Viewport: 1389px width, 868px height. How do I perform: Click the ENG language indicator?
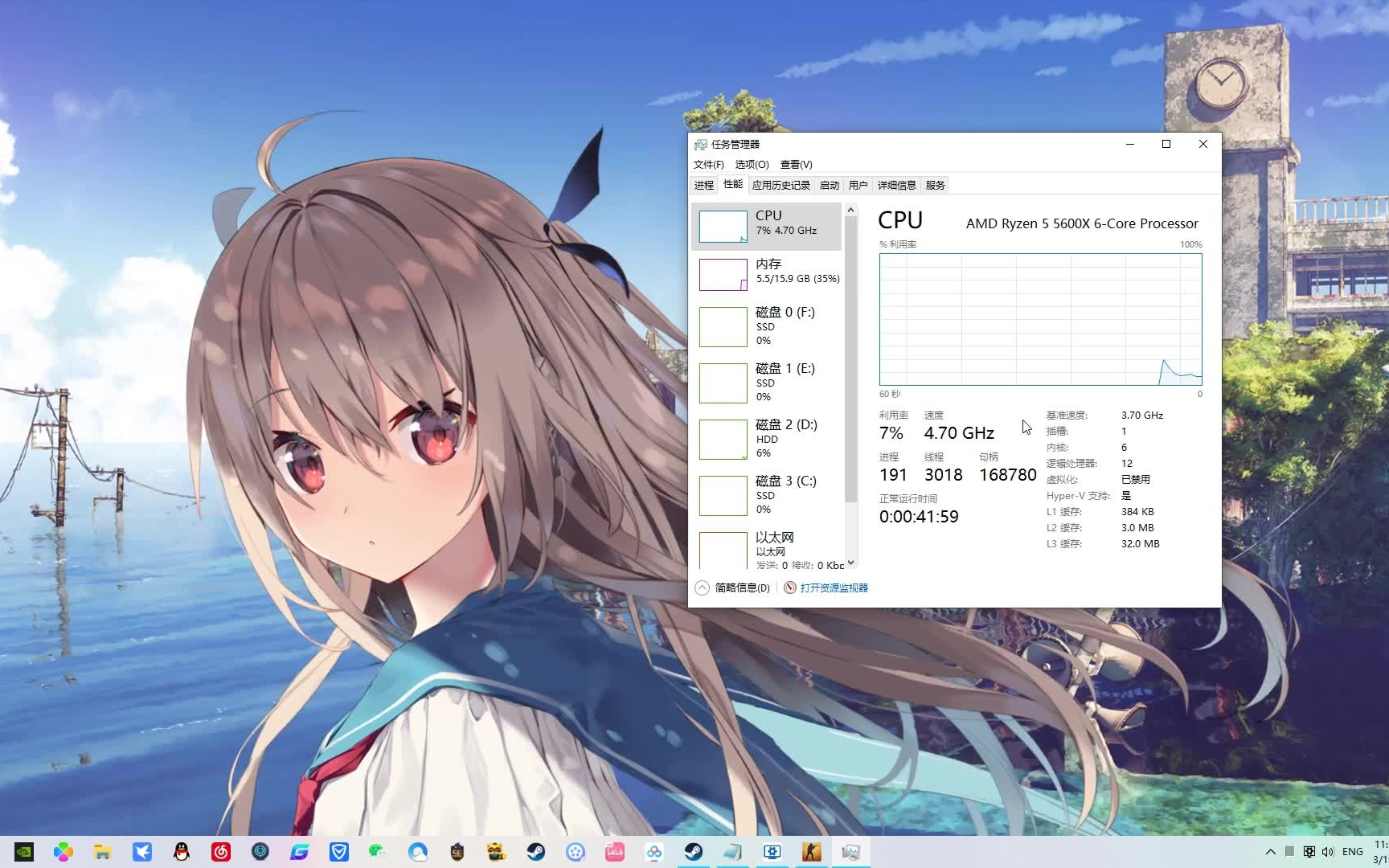1354,851
